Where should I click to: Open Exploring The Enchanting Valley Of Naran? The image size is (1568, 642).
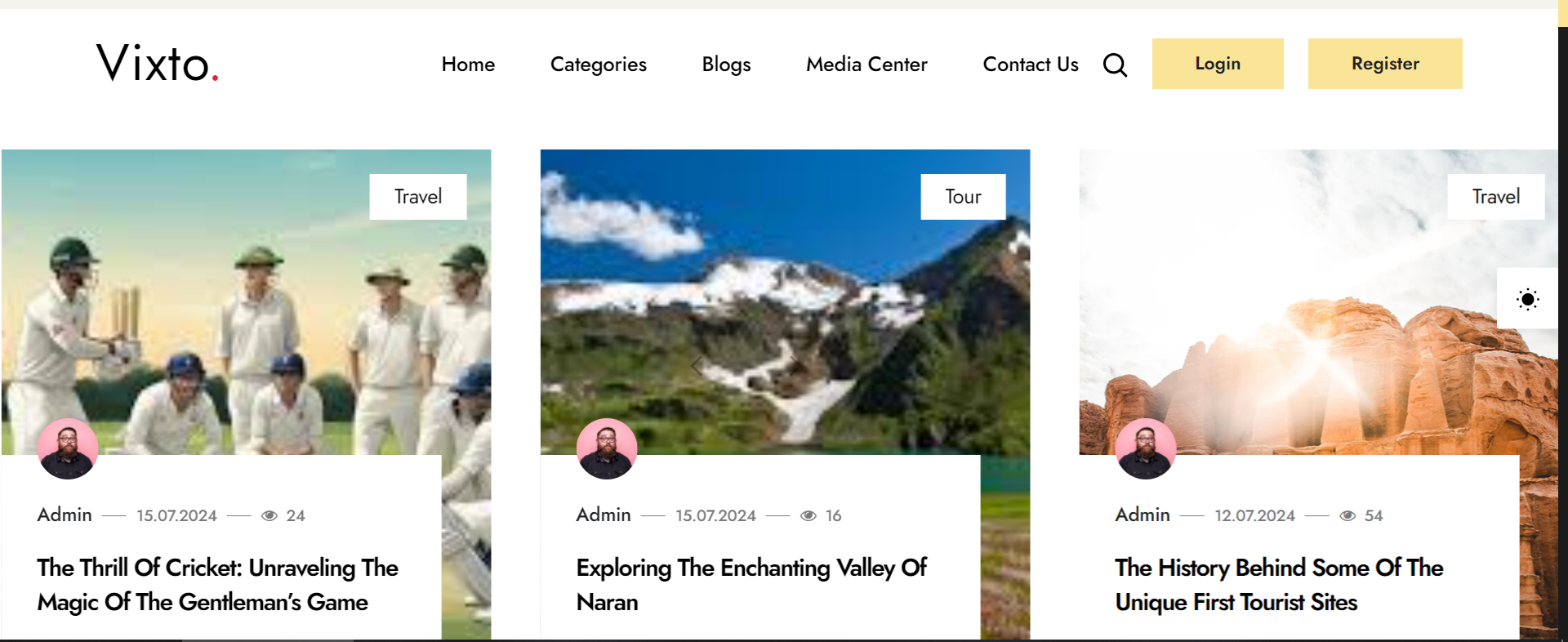click(751, 585)
